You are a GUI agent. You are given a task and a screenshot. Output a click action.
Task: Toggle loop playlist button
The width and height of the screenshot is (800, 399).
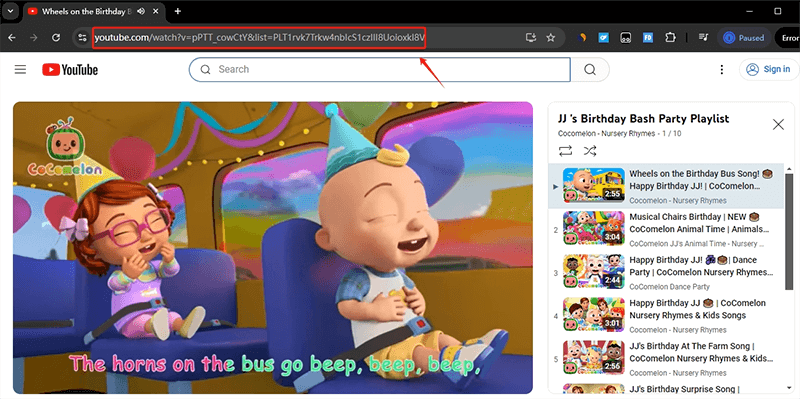565,151
